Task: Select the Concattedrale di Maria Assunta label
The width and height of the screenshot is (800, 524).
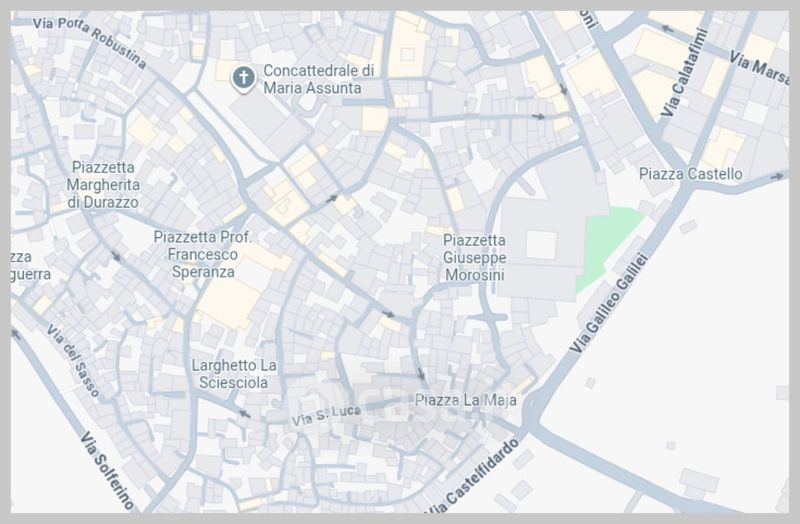Action: click(318, 79)
